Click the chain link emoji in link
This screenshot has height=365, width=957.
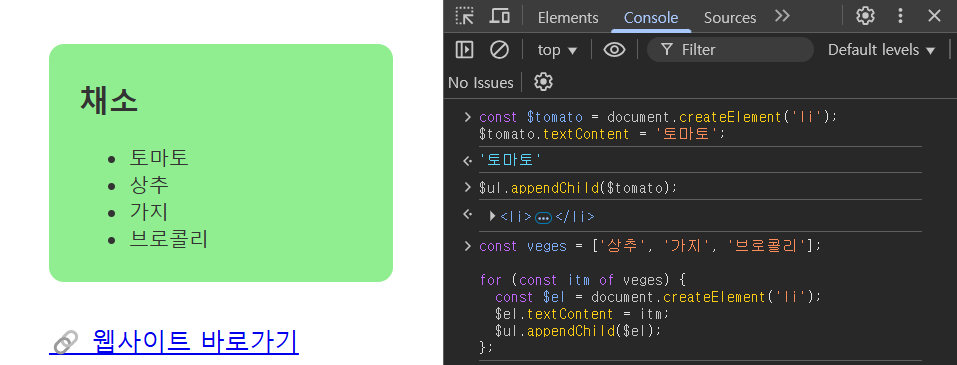pyautogui.click(x=66, y=342)
